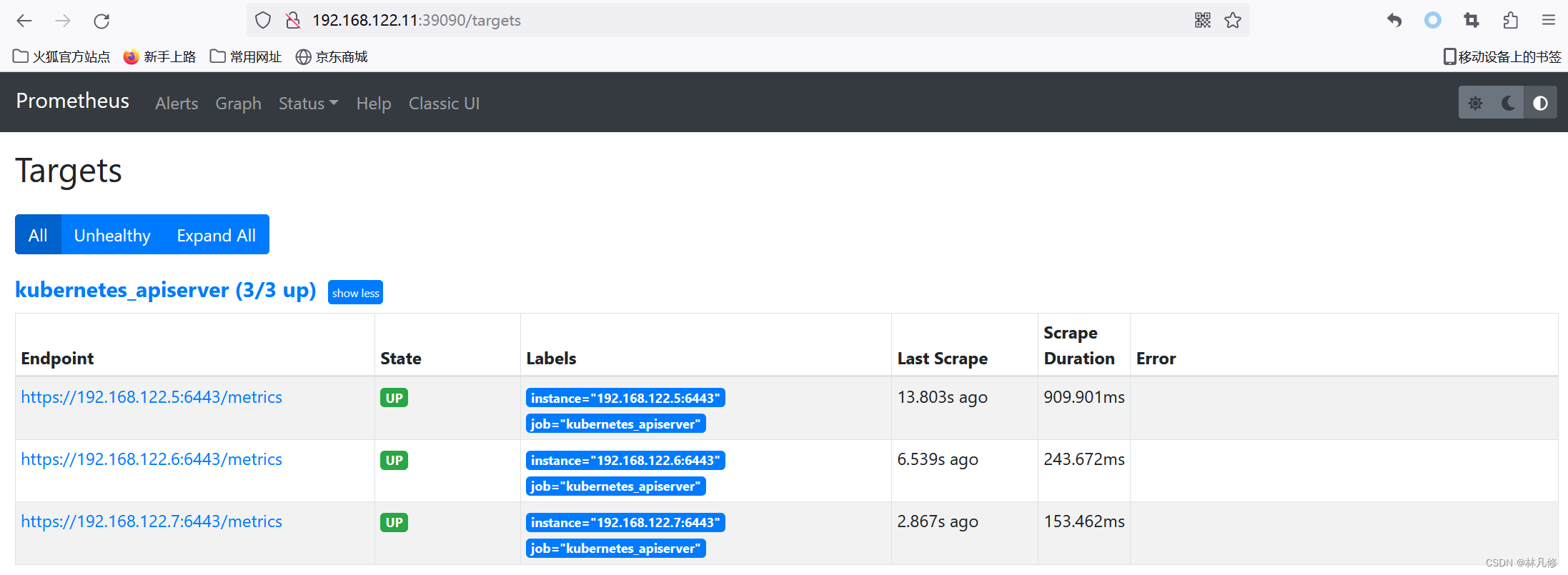Open the Help nav item
The width and height of the screenshot is (1568, 575).
(x=374, y=104)
